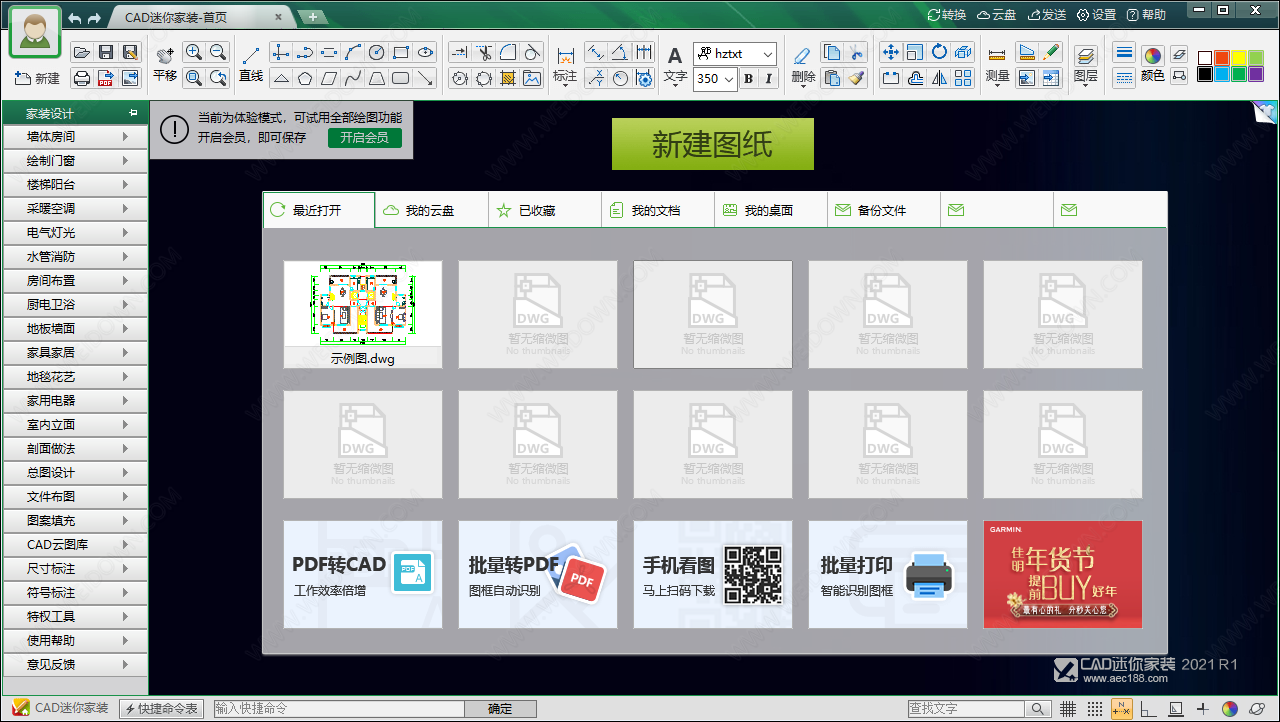Click the rotate tool icon
This screenshot has width=1280, height=722.
coord(939,52)
